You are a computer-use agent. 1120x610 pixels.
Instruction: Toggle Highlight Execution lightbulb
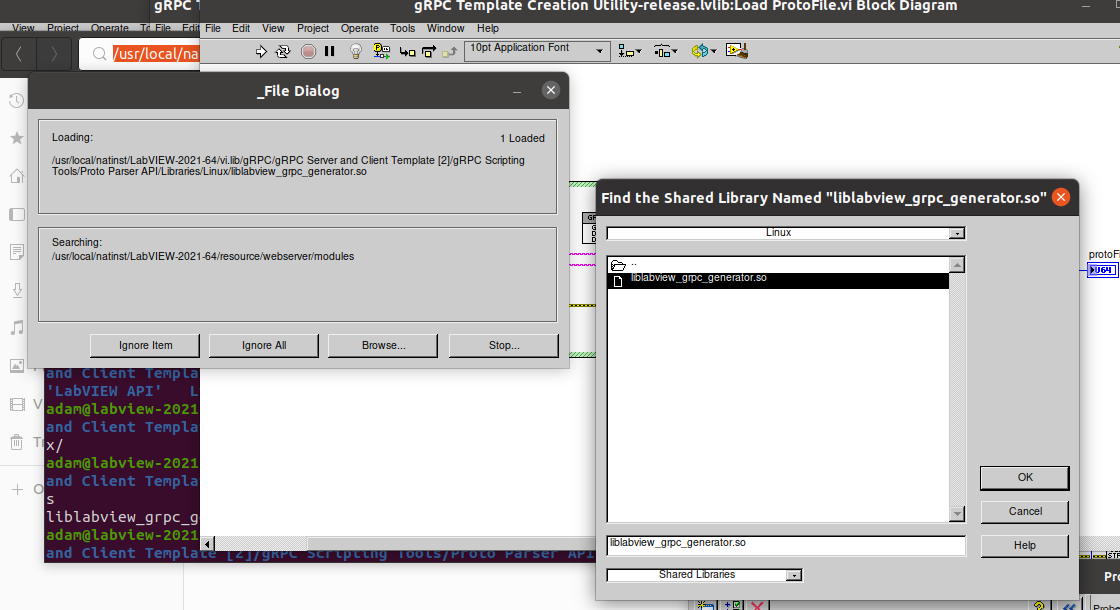355,51
